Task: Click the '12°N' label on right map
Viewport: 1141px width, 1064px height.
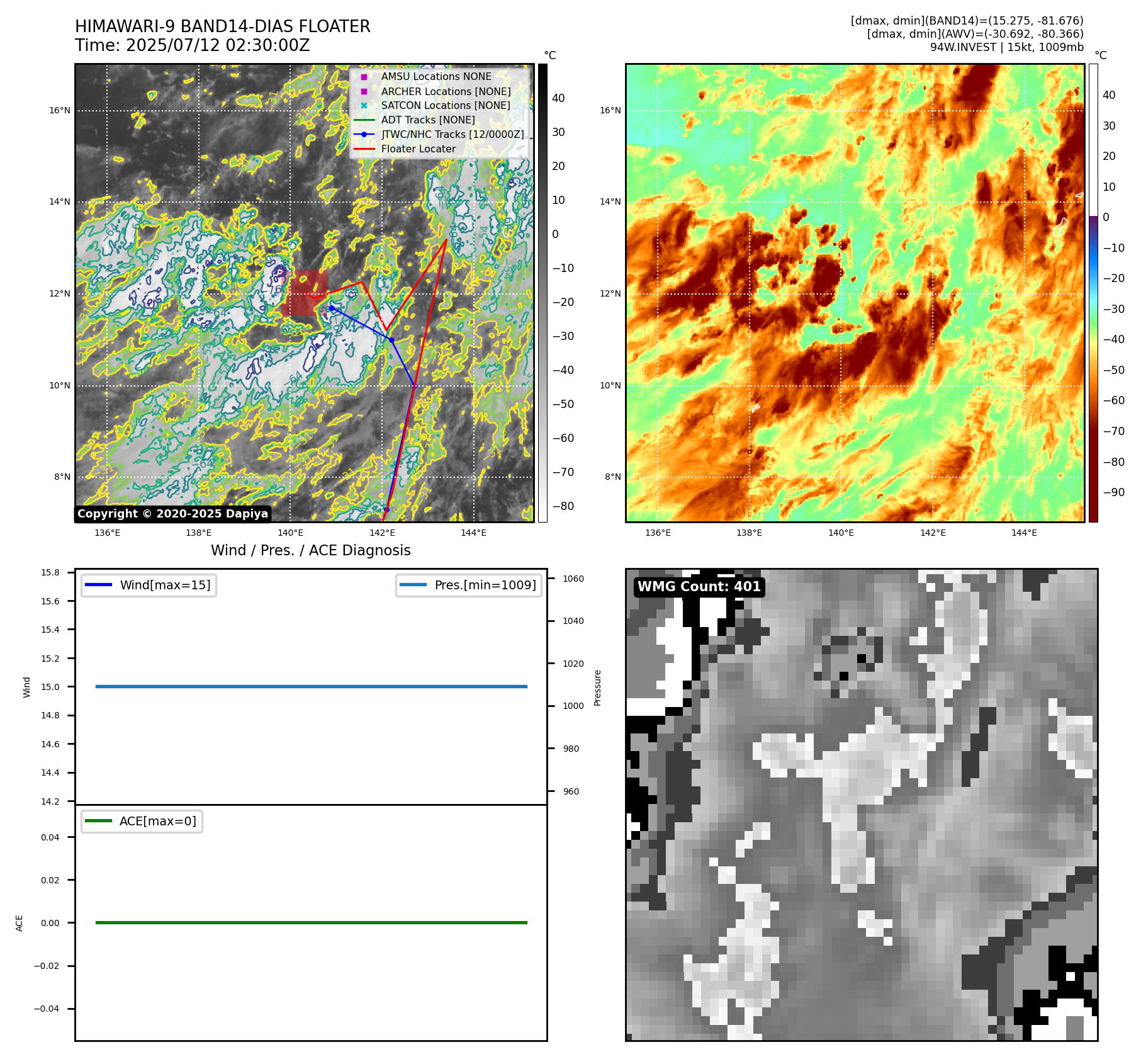Action: coord(610,294)
